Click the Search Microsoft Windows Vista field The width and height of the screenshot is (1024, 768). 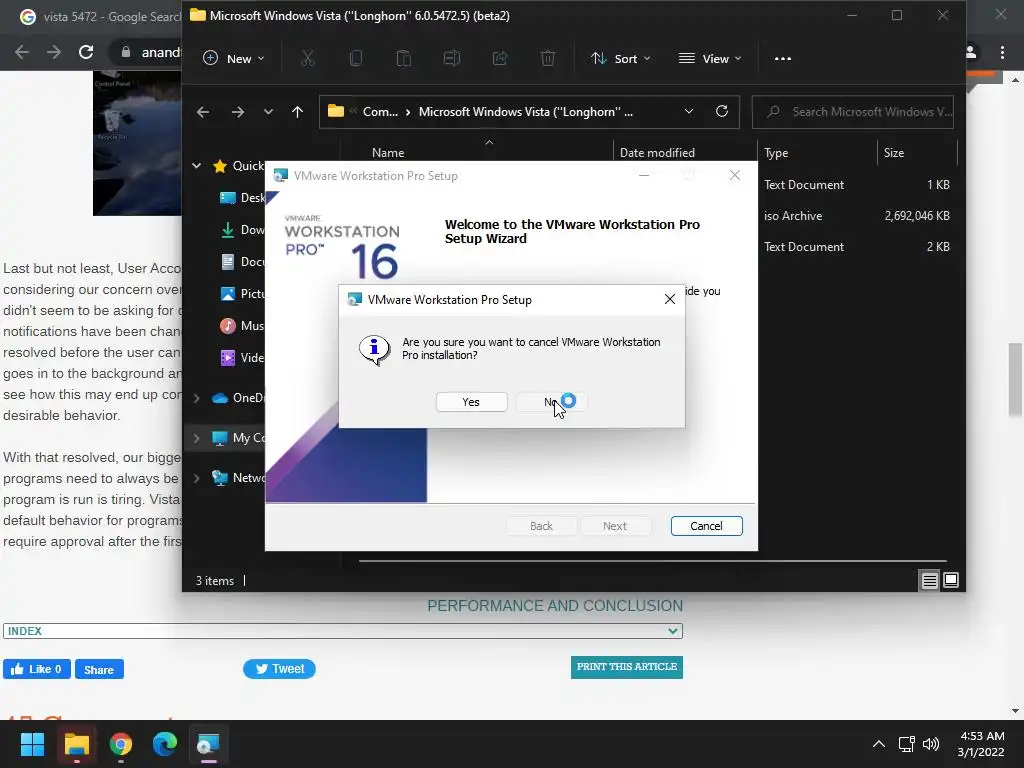coord(853,112)
